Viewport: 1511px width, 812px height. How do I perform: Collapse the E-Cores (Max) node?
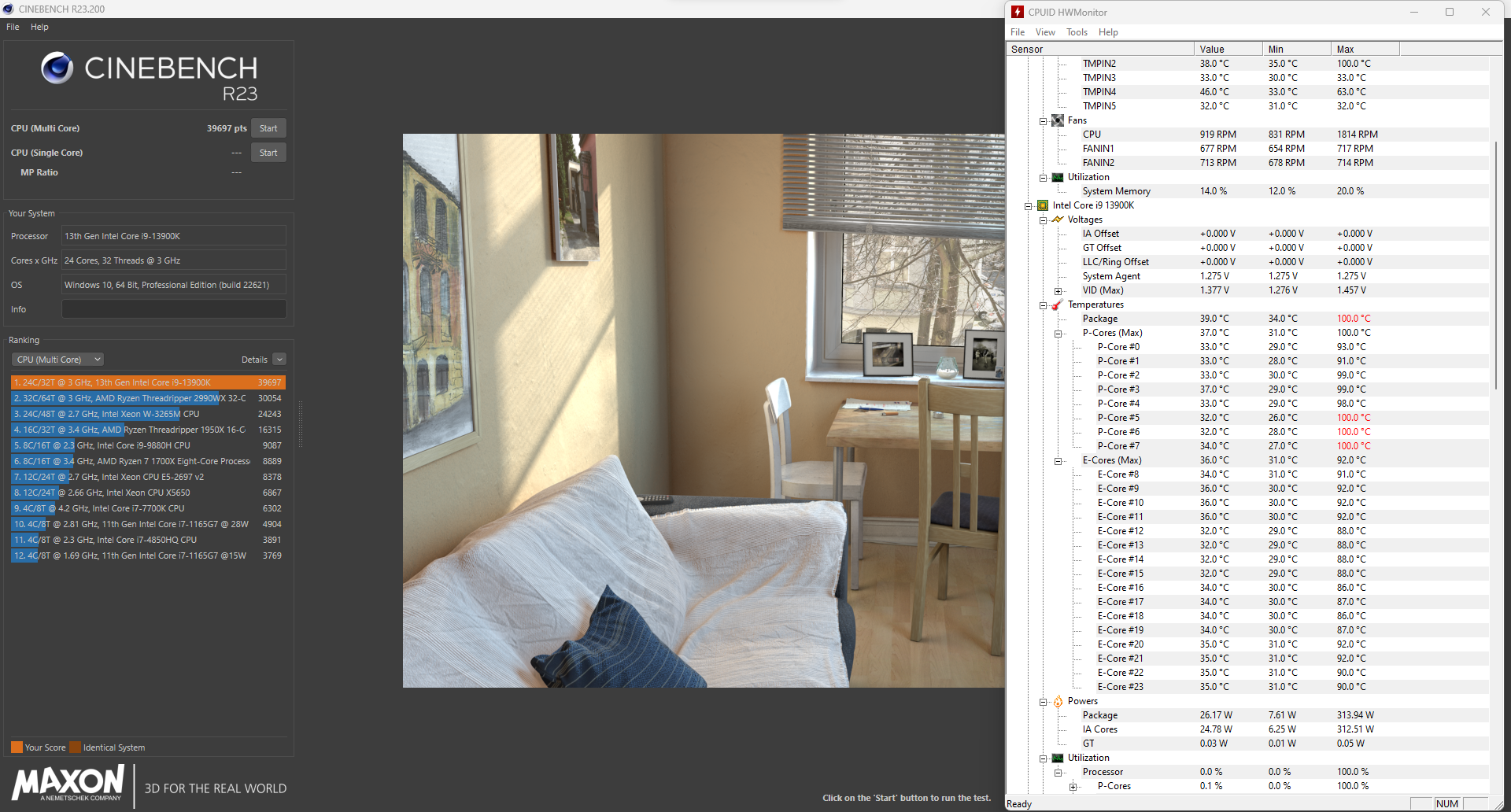click(1058, 461)
